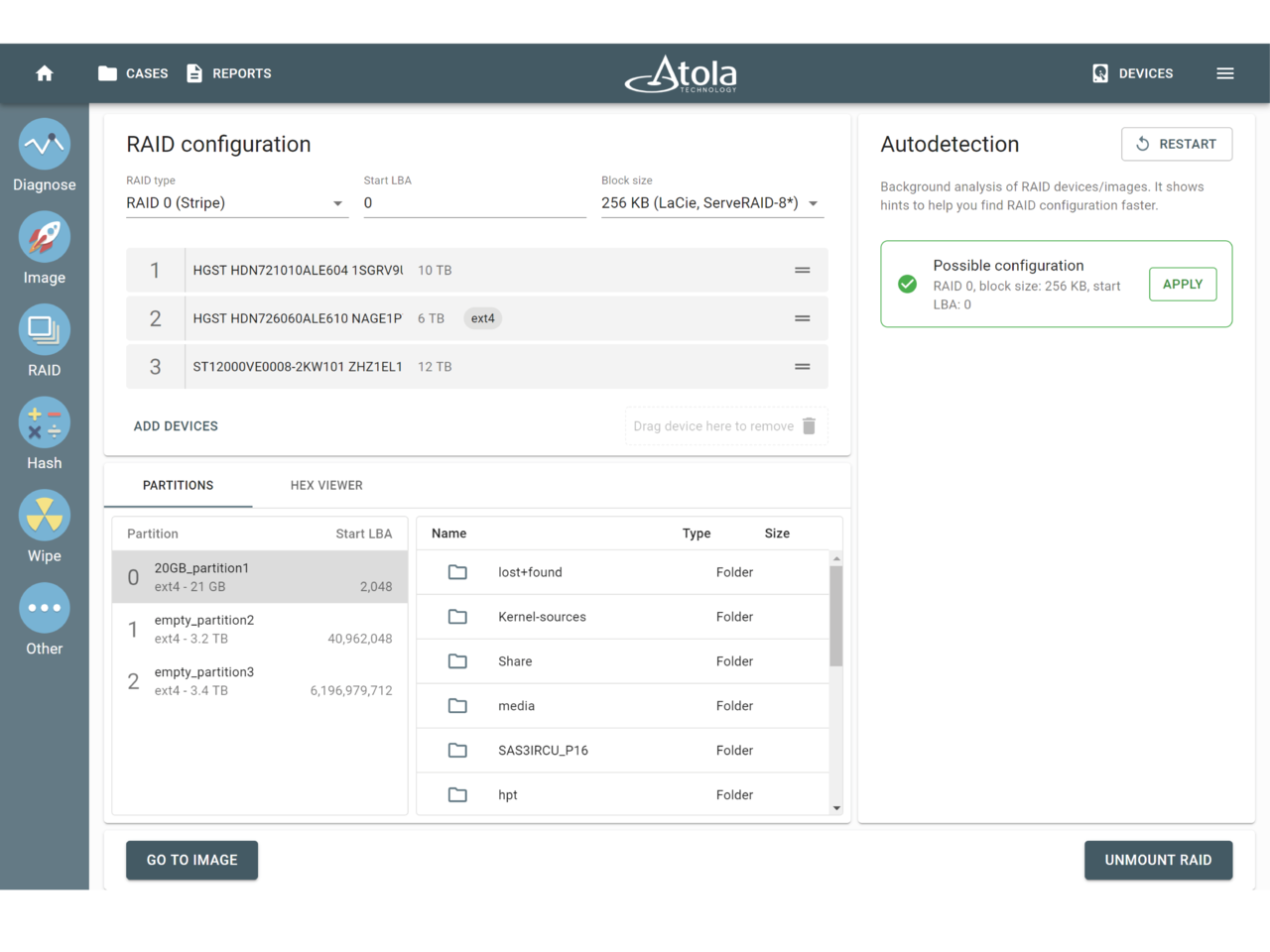Screen dimensions: 1270x952
Task: Open the Cases folder icon
Action: 108,73
